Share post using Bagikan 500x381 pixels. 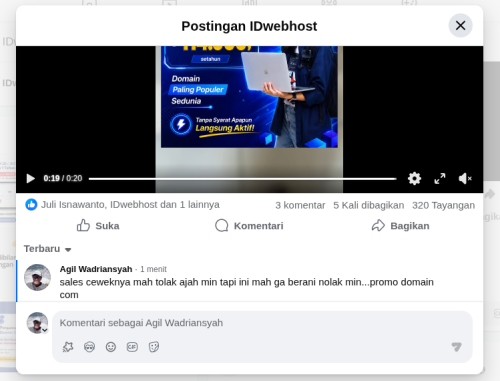coord(400,226)
